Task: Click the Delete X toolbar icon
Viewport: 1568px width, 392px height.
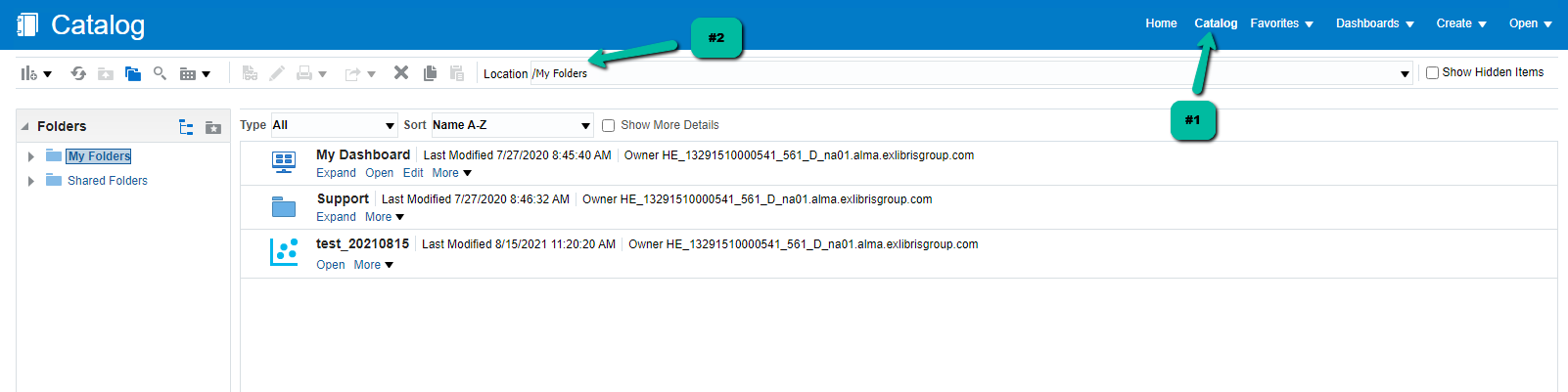Action: (401, 72)
